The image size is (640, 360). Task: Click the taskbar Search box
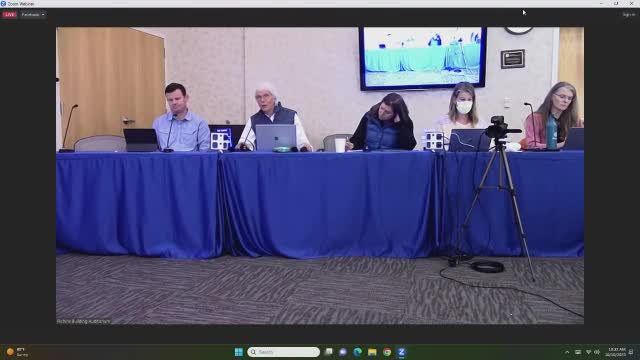tap(283, 352)
